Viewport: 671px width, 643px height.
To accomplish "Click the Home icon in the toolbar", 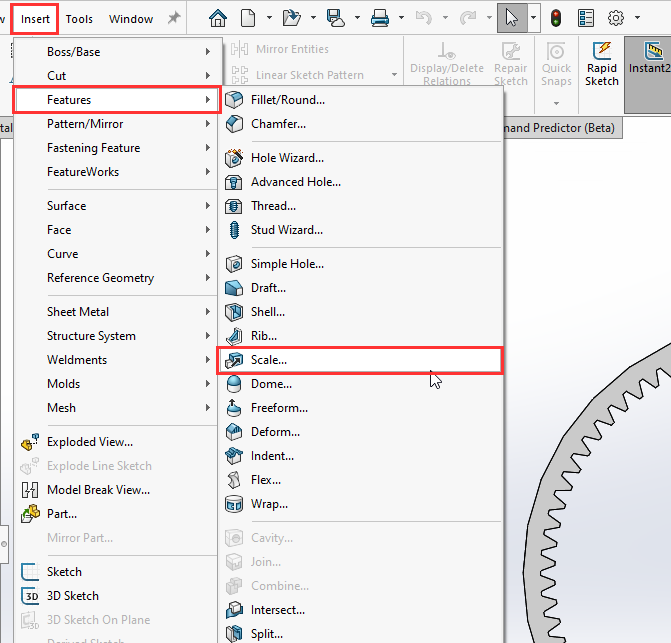I will pyautogui.click(x=218, y=18).
